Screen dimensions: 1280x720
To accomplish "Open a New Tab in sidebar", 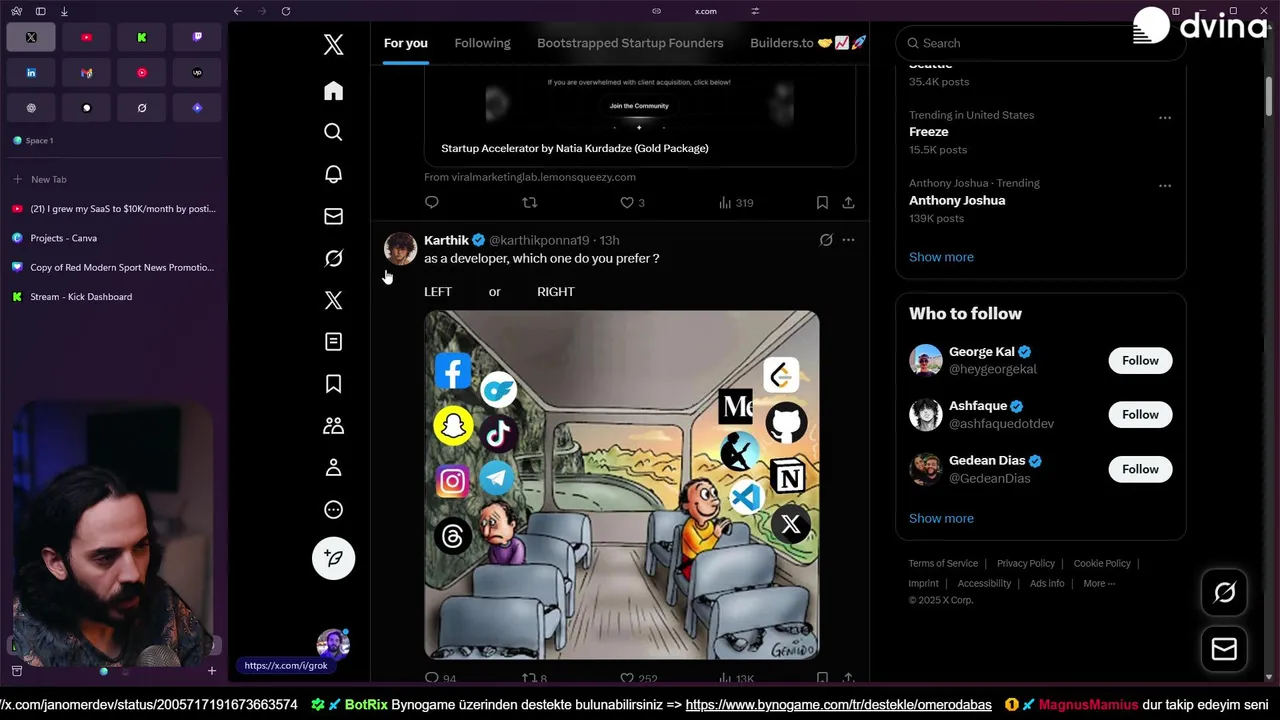I will [114, 179].
